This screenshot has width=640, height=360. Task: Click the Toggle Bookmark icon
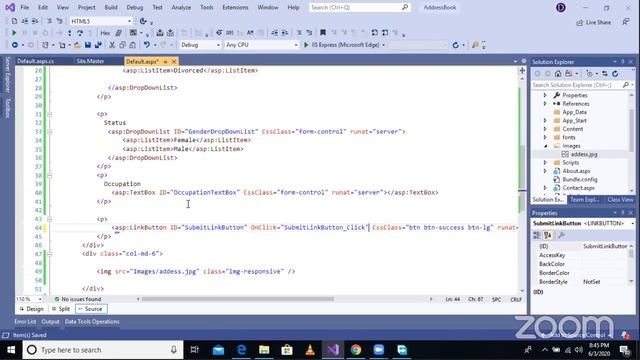coord(323,33)
